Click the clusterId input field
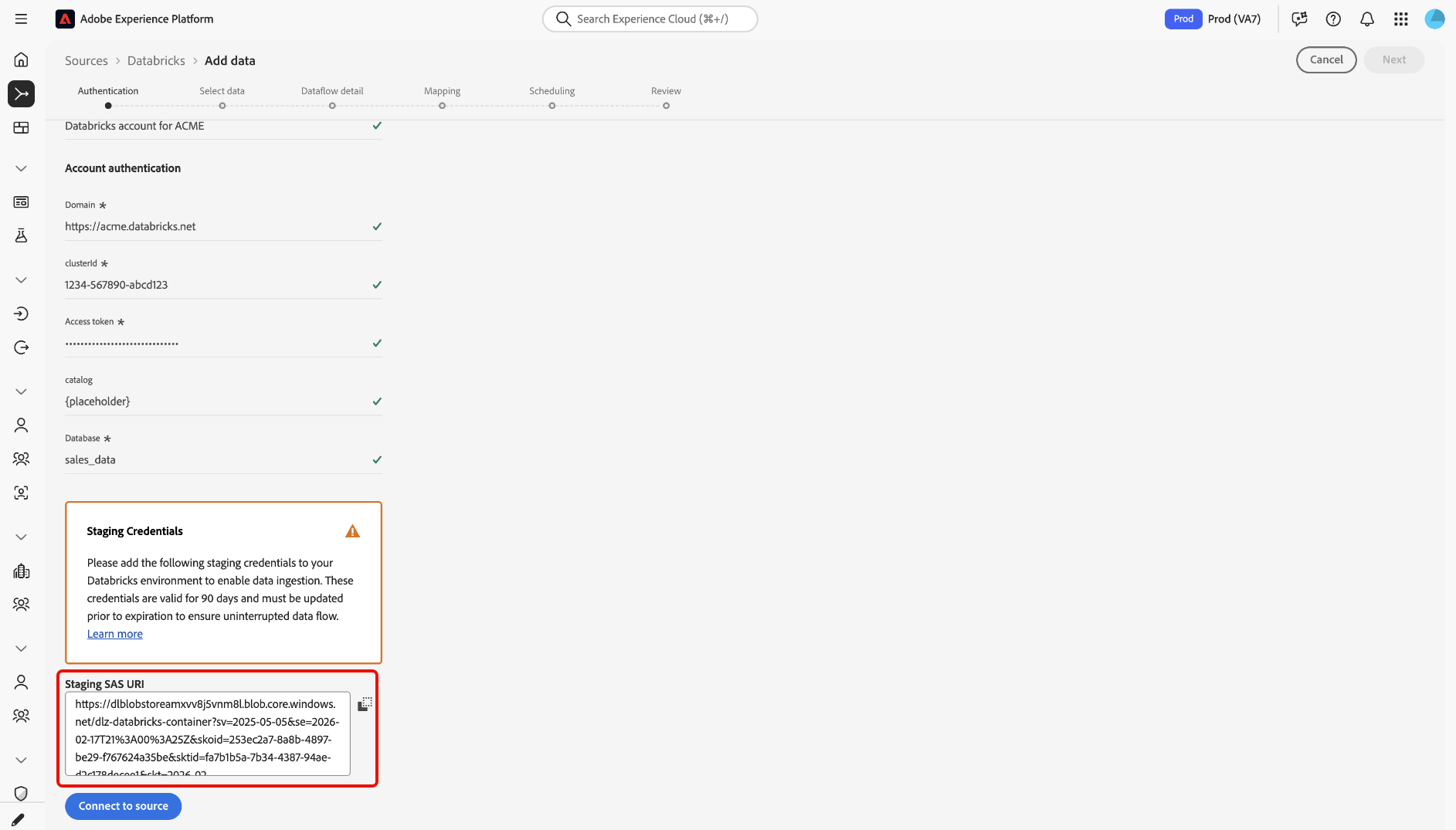Viewport: 1456px width, 830px height. [223, 285]
